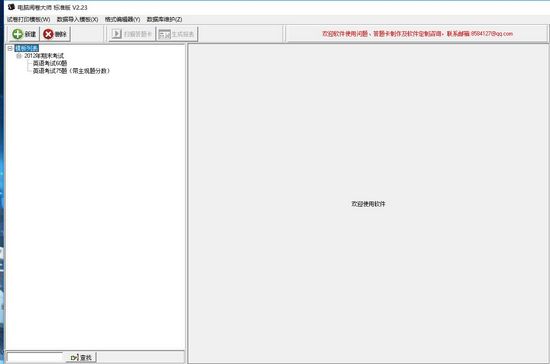Image resolution: width=550 pixels, height=364 pixels.
Task: Click the 欢迎使用软件 welcome text
Action: (368, 204)
